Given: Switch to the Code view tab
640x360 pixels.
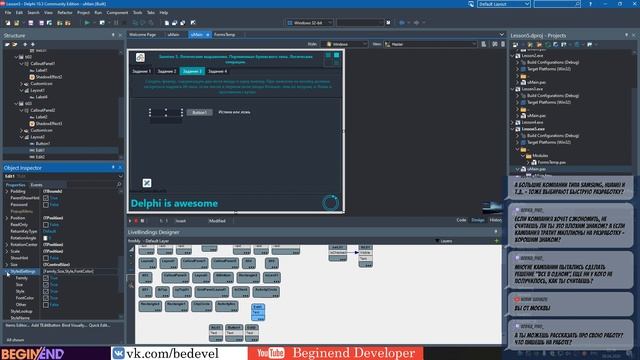Looking at the screenshot, I should [x=461, y=220].
